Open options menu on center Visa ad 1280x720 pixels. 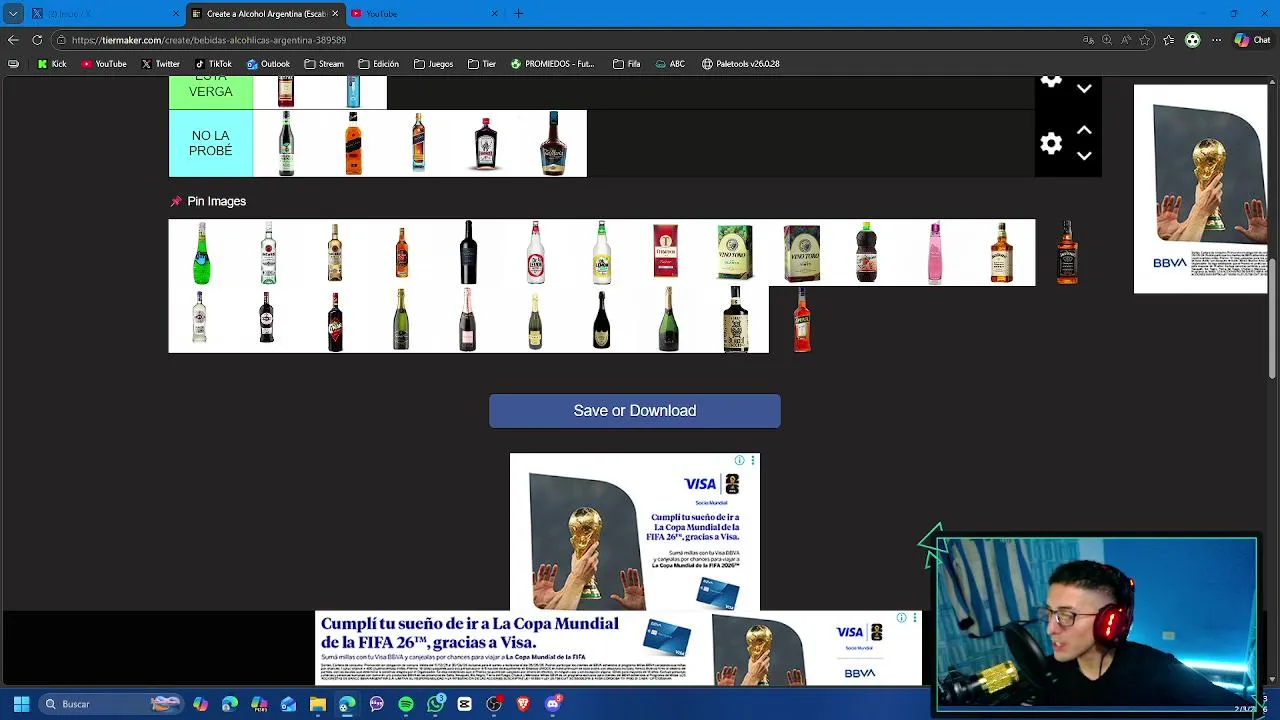(x=753, y=461)
